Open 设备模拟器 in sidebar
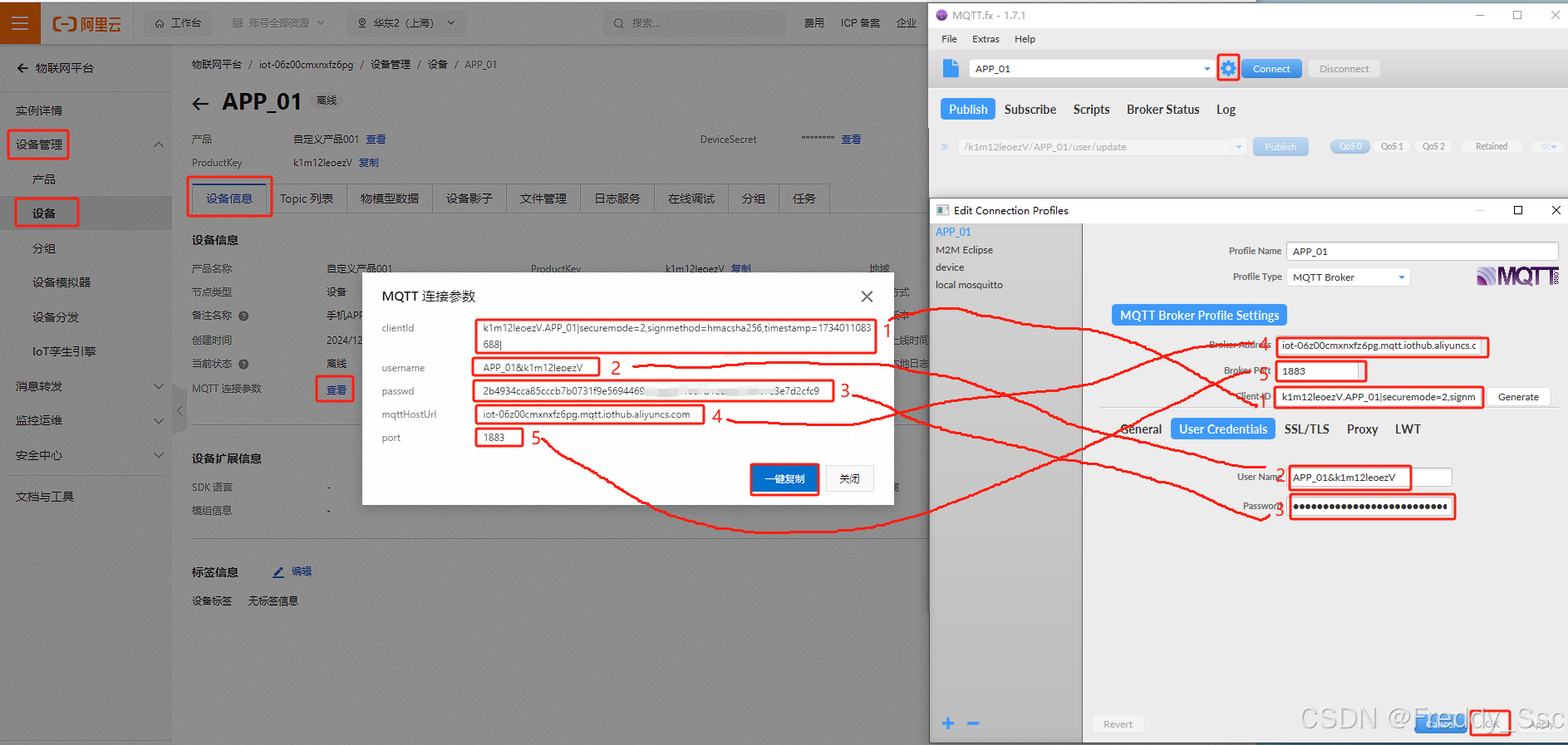Screen dimensions: 1568x745 (x=61, y=282)
